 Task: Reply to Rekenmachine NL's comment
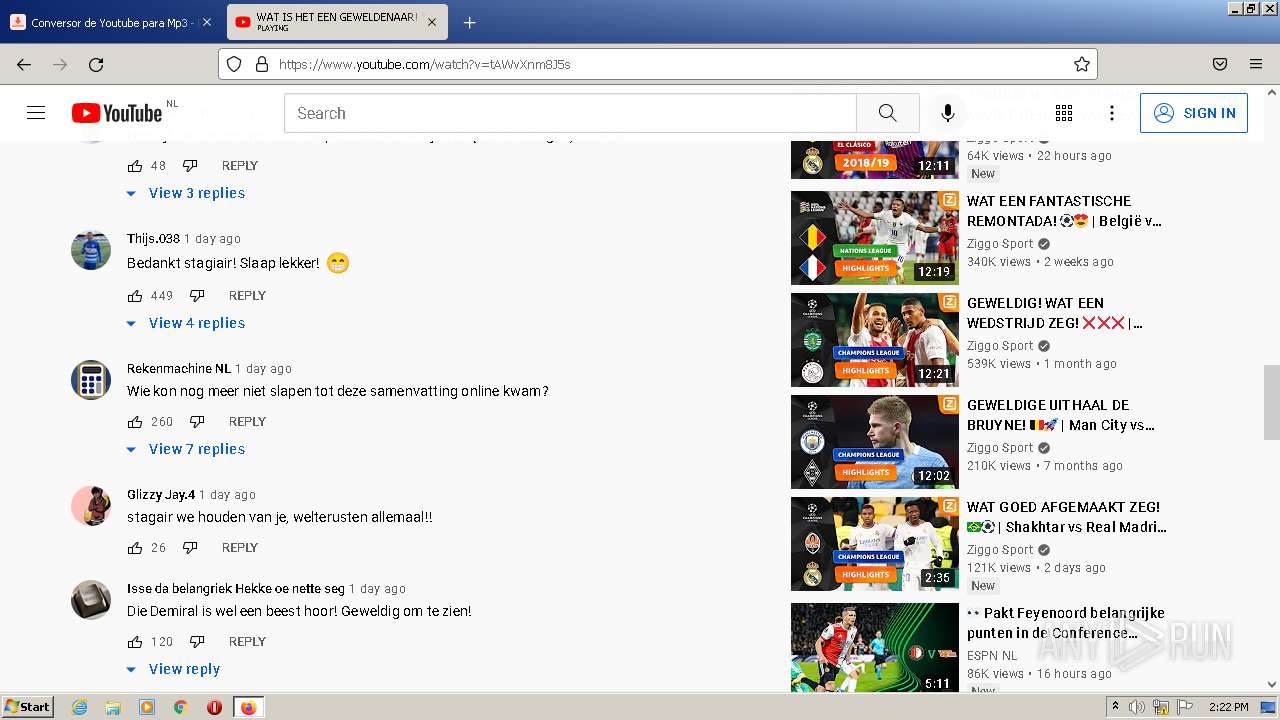[247, 422]
